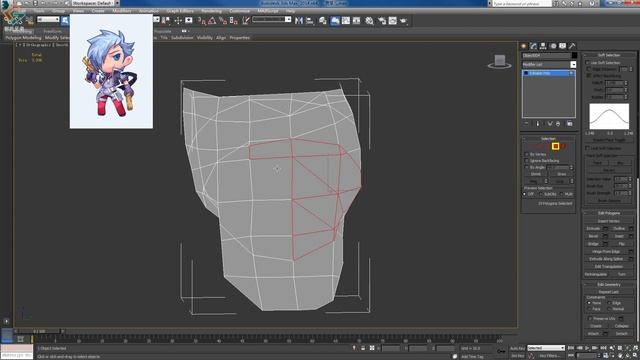The width and height of the screenshot is (640, 360).
Task: Click the Pin Stack icon
Action: (x=527, y=124)
